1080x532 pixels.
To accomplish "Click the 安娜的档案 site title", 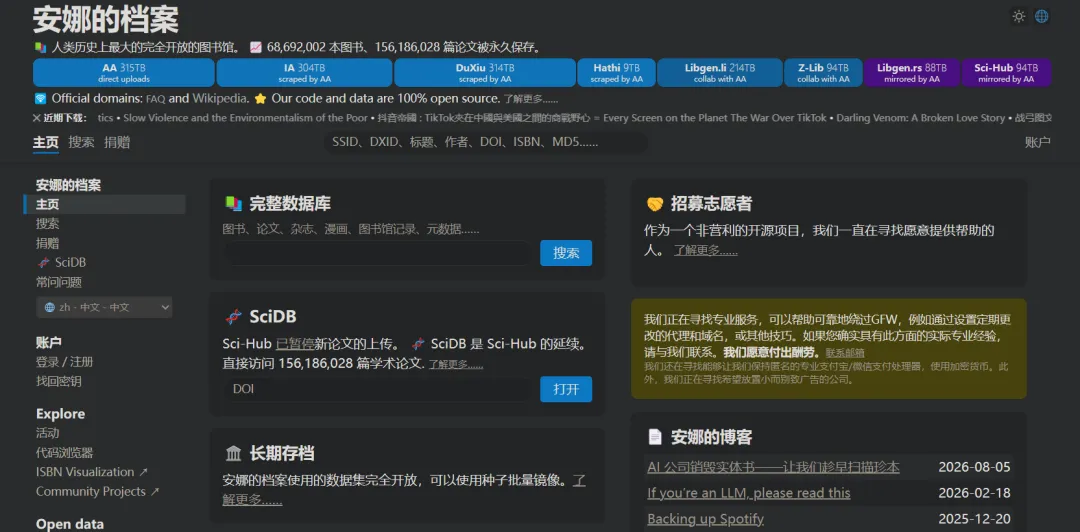I will [106, 20].
